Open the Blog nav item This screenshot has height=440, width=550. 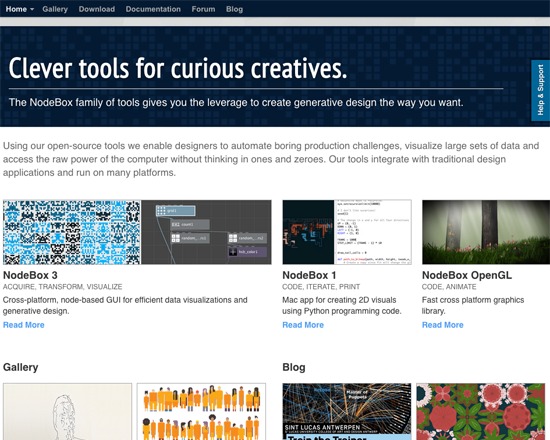pyautogui.click(x=234, y=9)
